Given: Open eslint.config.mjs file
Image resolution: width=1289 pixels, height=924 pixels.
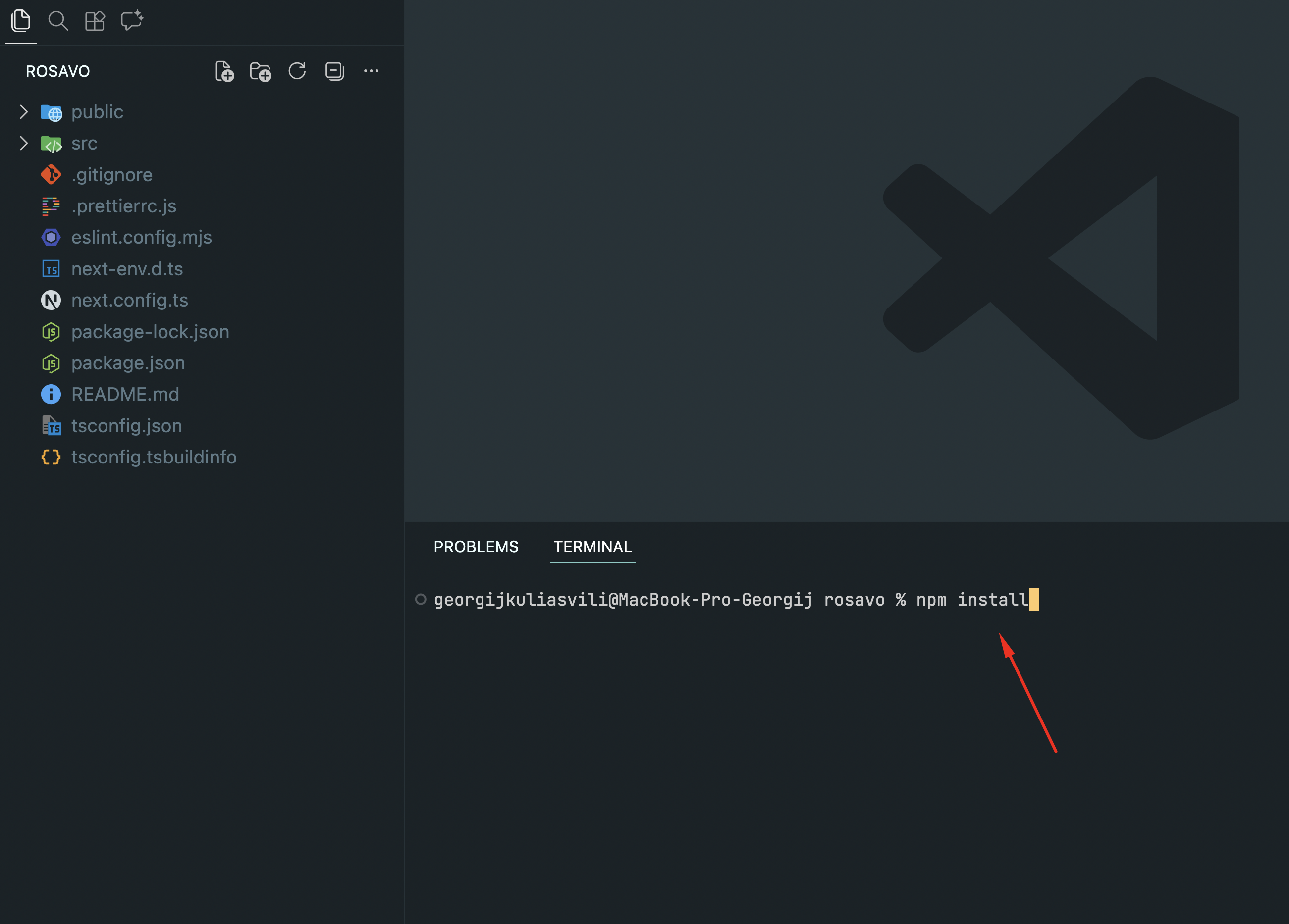Looking at the screenshot, I should click(141, 237).
